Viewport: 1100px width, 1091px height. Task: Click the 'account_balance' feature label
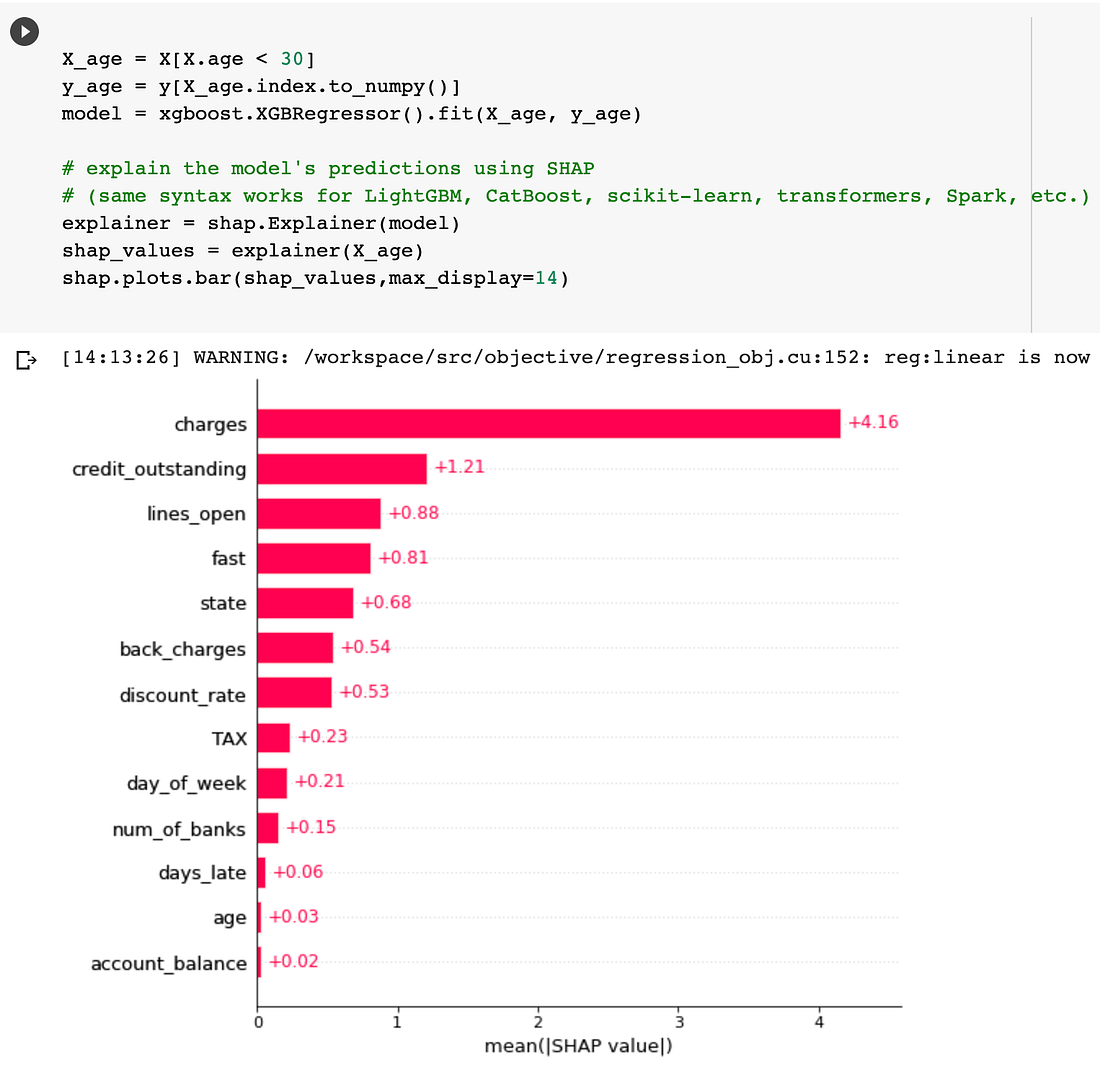coord(169,964)
